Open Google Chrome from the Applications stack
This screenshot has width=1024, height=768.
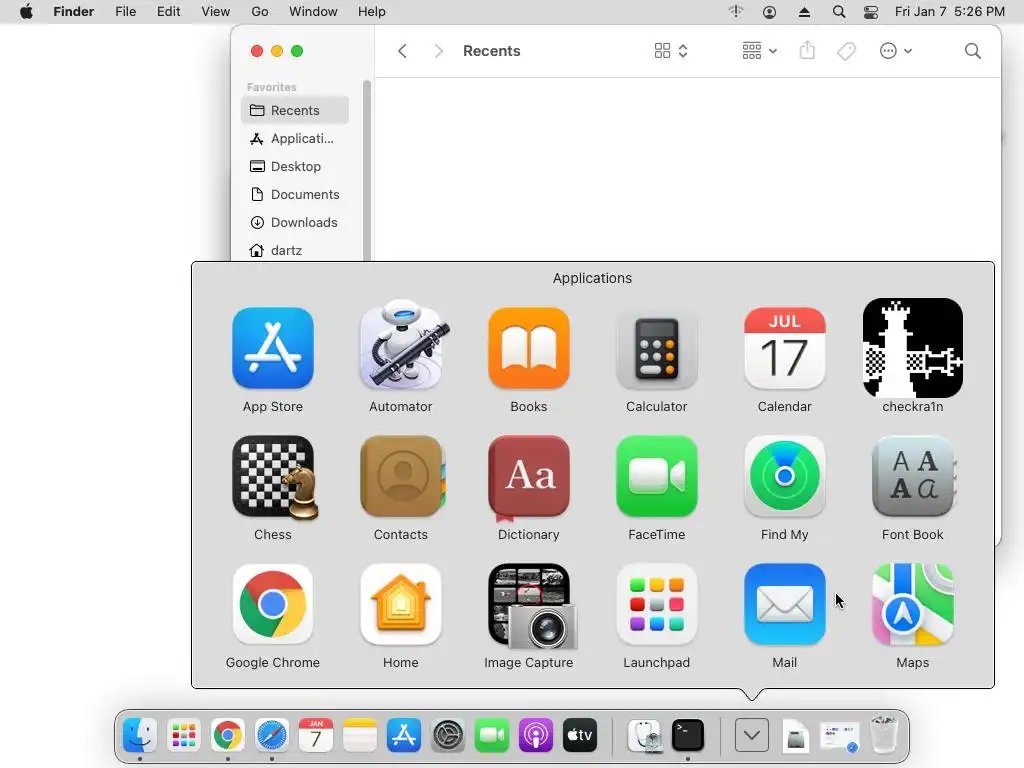pyautogui.click(x=272, y=604)
